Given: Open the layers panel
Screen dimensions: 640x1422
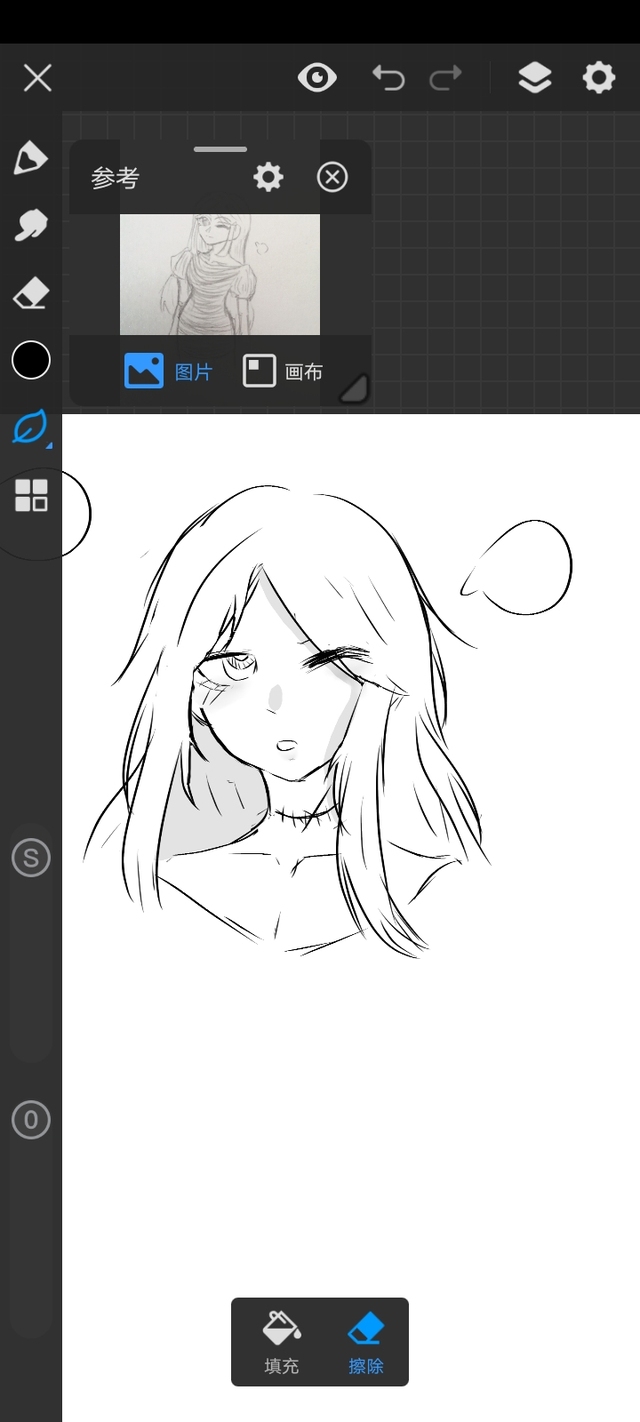Looking at the screenshot, I should tap(535, 77).
